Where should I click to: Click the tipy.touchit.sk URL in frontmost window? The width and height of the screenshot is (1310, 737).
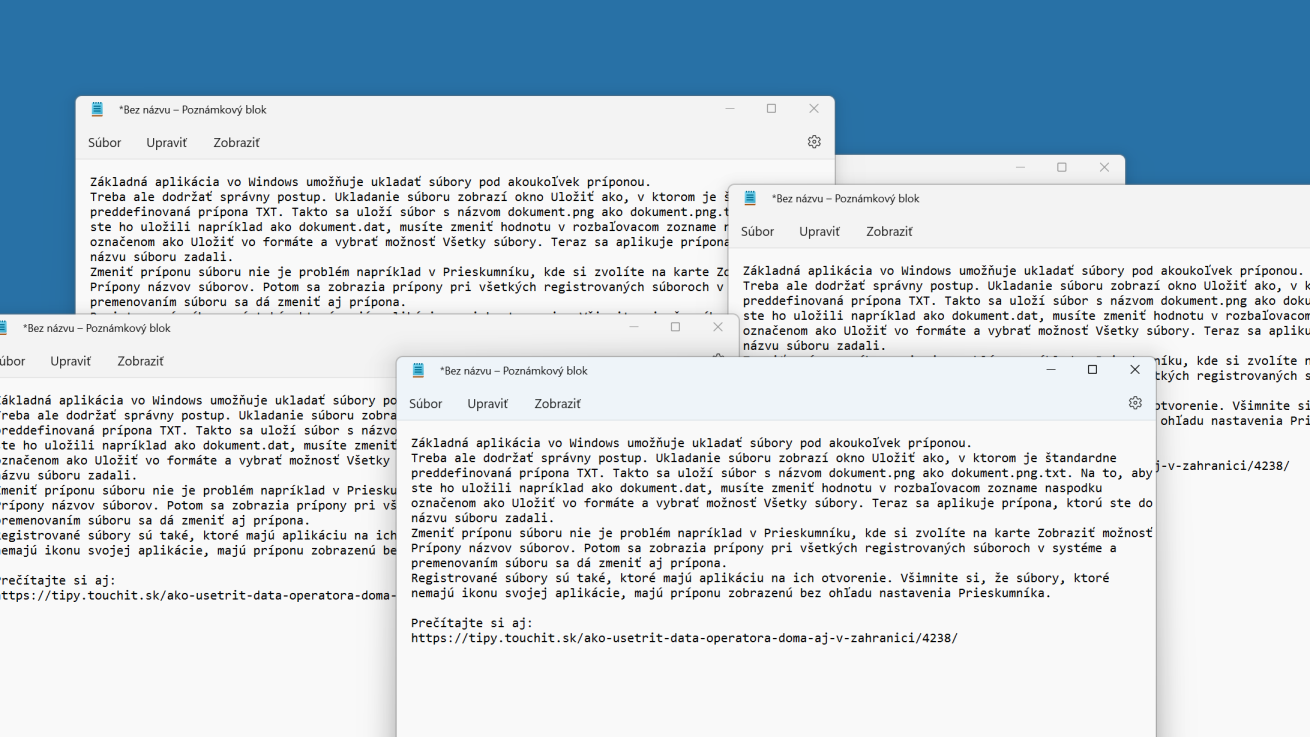684,638
